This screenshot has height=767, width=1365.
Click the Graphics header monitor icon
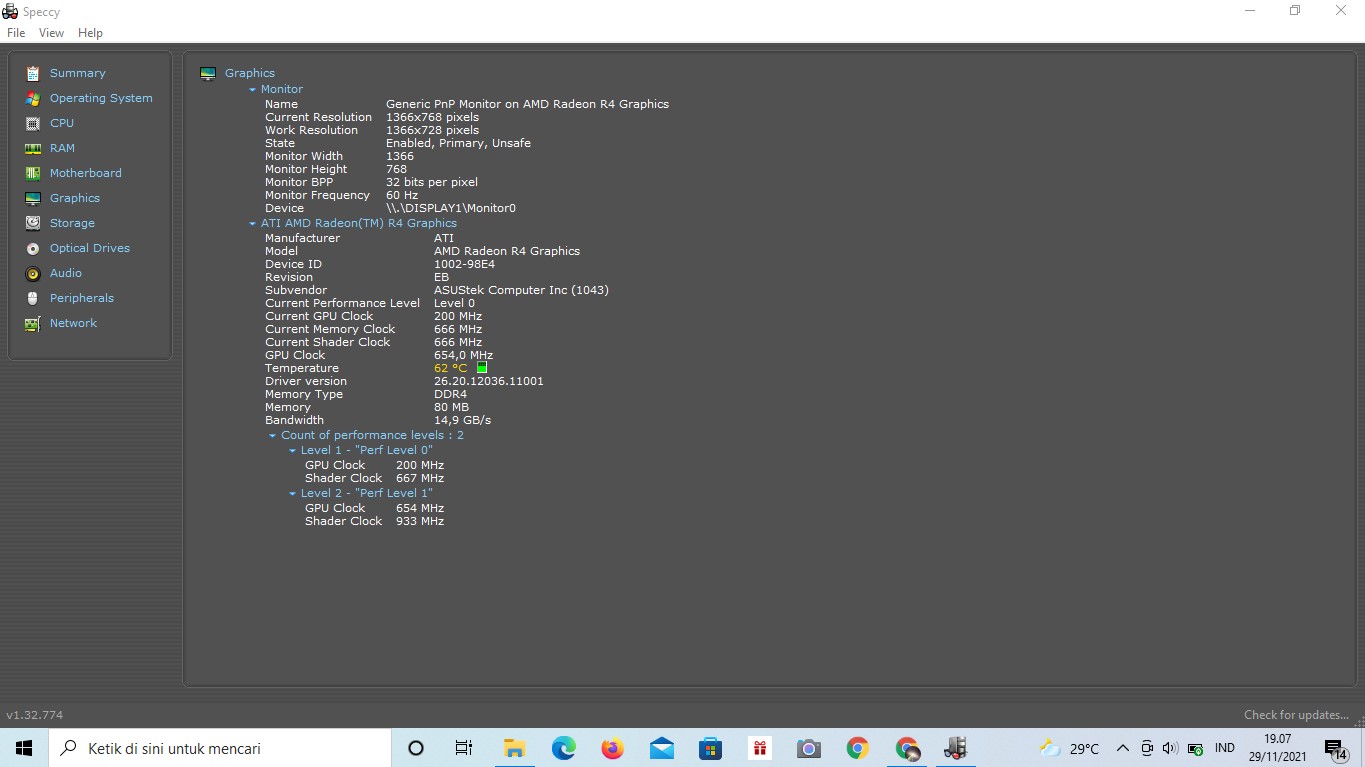[208, 73]
